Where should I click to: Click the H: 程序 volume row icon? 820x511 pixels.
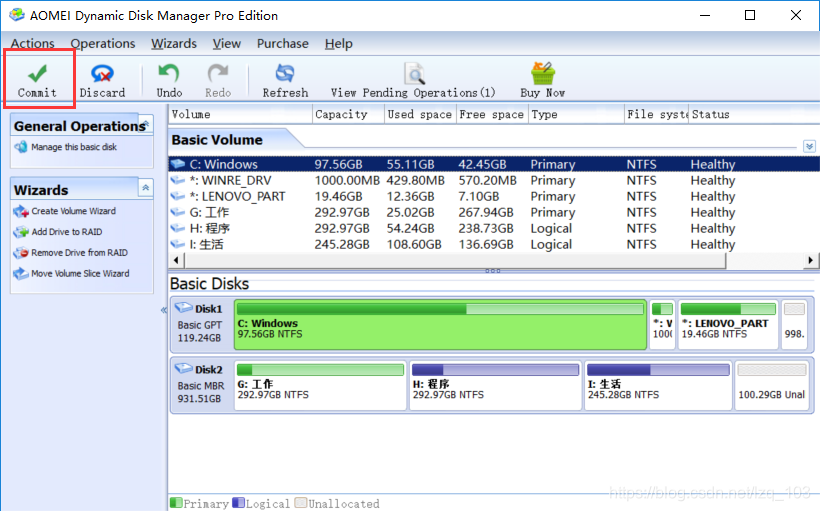coord(178,228)
